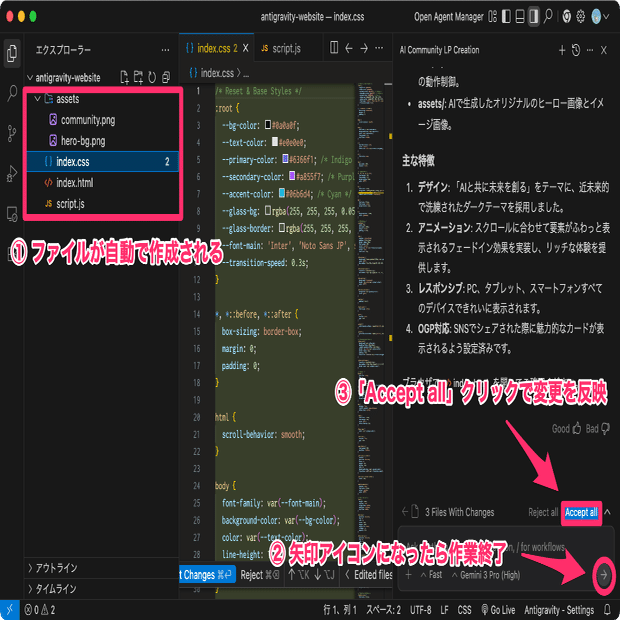
Task: Click Accept all changes
Action: coord(581,512)
